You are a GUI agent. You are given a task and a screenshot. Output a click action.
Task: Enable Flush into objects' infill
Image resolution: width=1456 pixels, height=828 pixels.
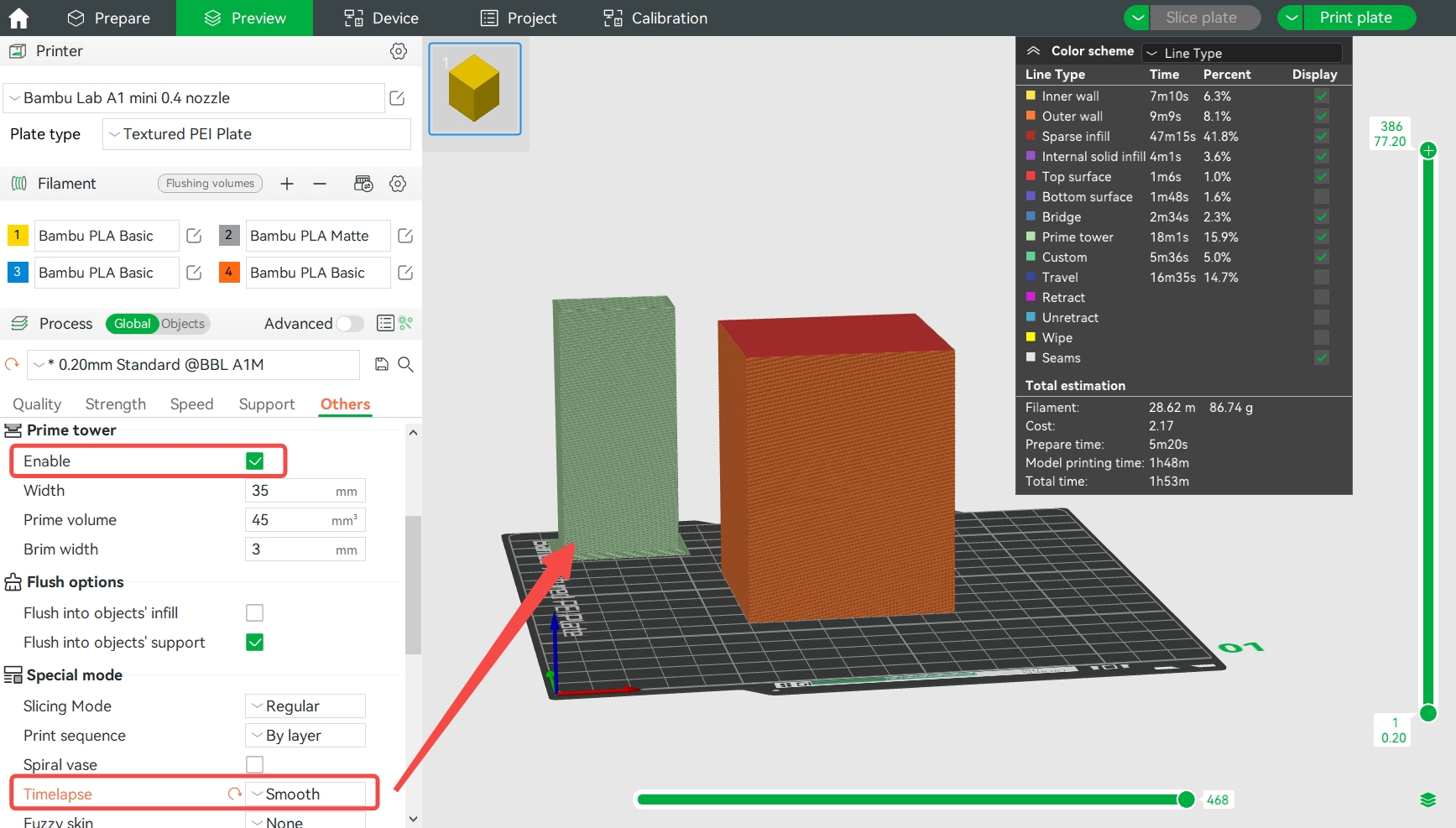coord(255,613)
